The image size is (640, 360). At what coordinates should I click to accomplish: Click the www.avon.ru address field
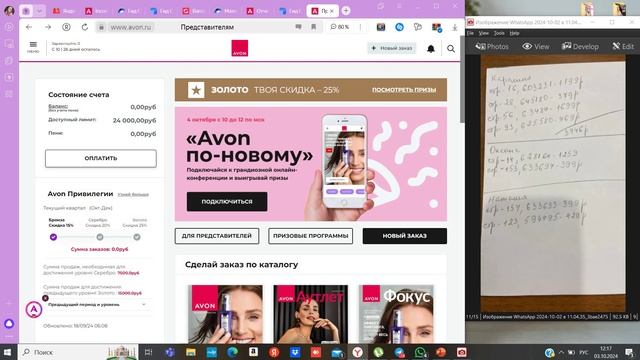(131, 27)
